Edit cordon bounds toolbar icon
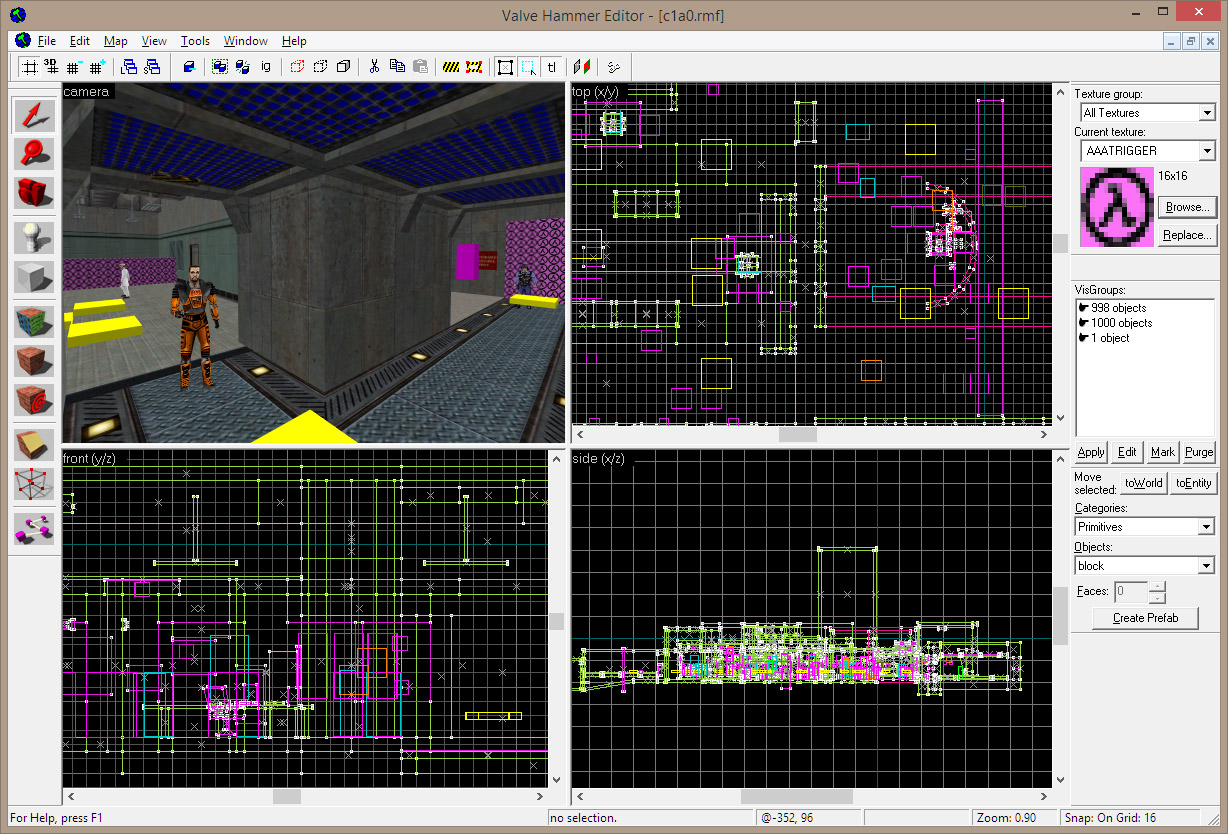The height and width of the screenshot is (834, 1228). click(x=474, y=67)
